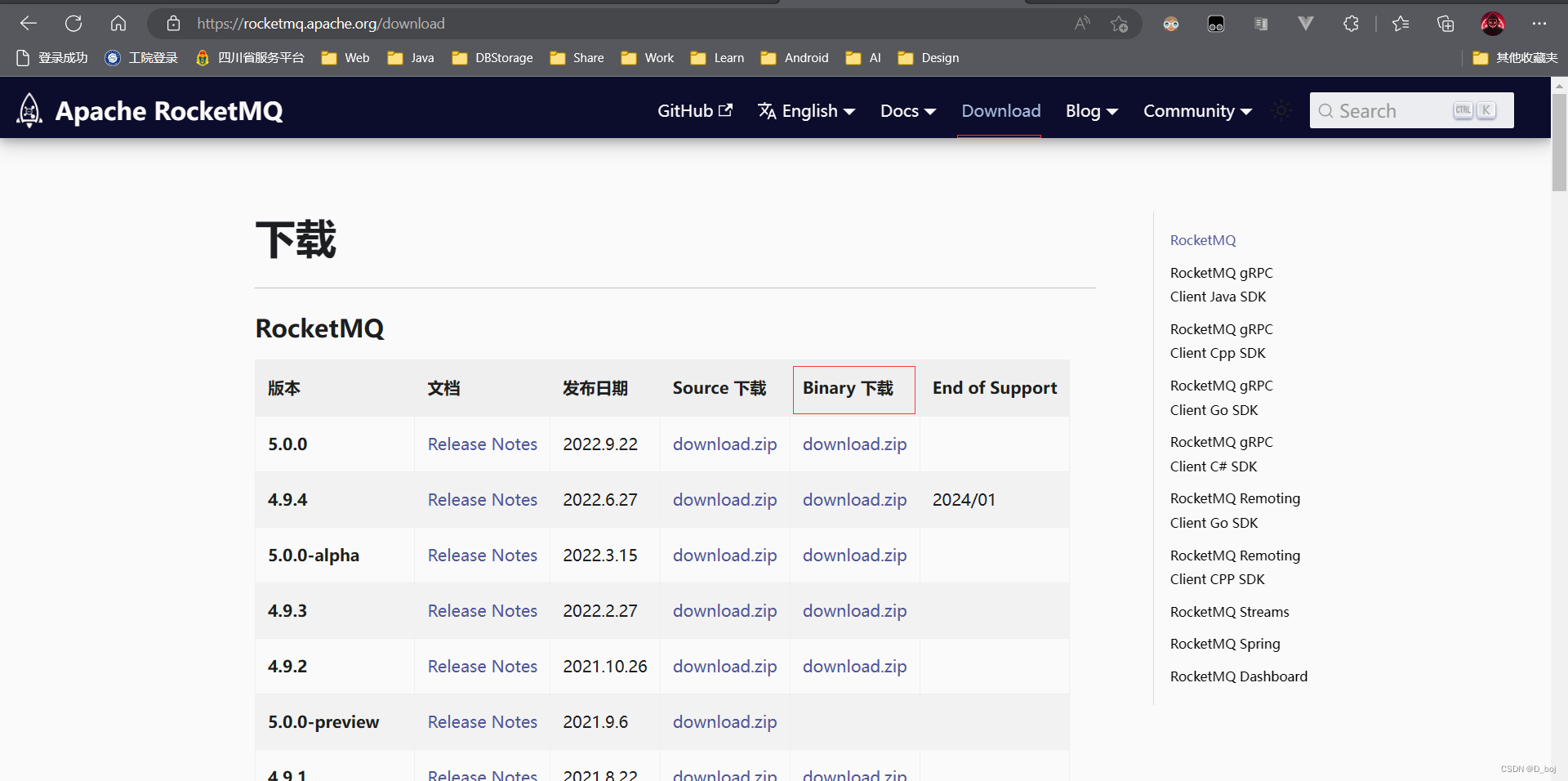Jump to RocketMQ section in sidebar
This screenshot has width=1568, height=781.
1203,240
